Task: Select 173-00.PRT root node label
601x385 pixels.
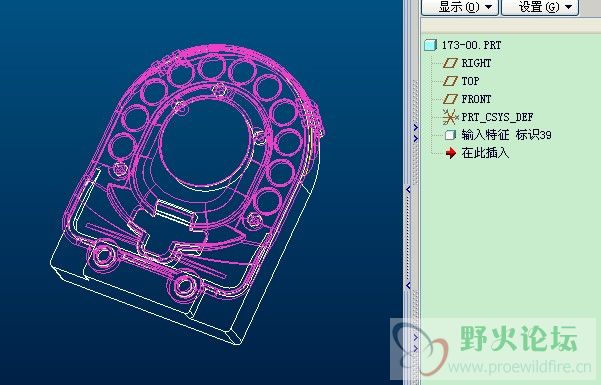Action: point(471,45)
